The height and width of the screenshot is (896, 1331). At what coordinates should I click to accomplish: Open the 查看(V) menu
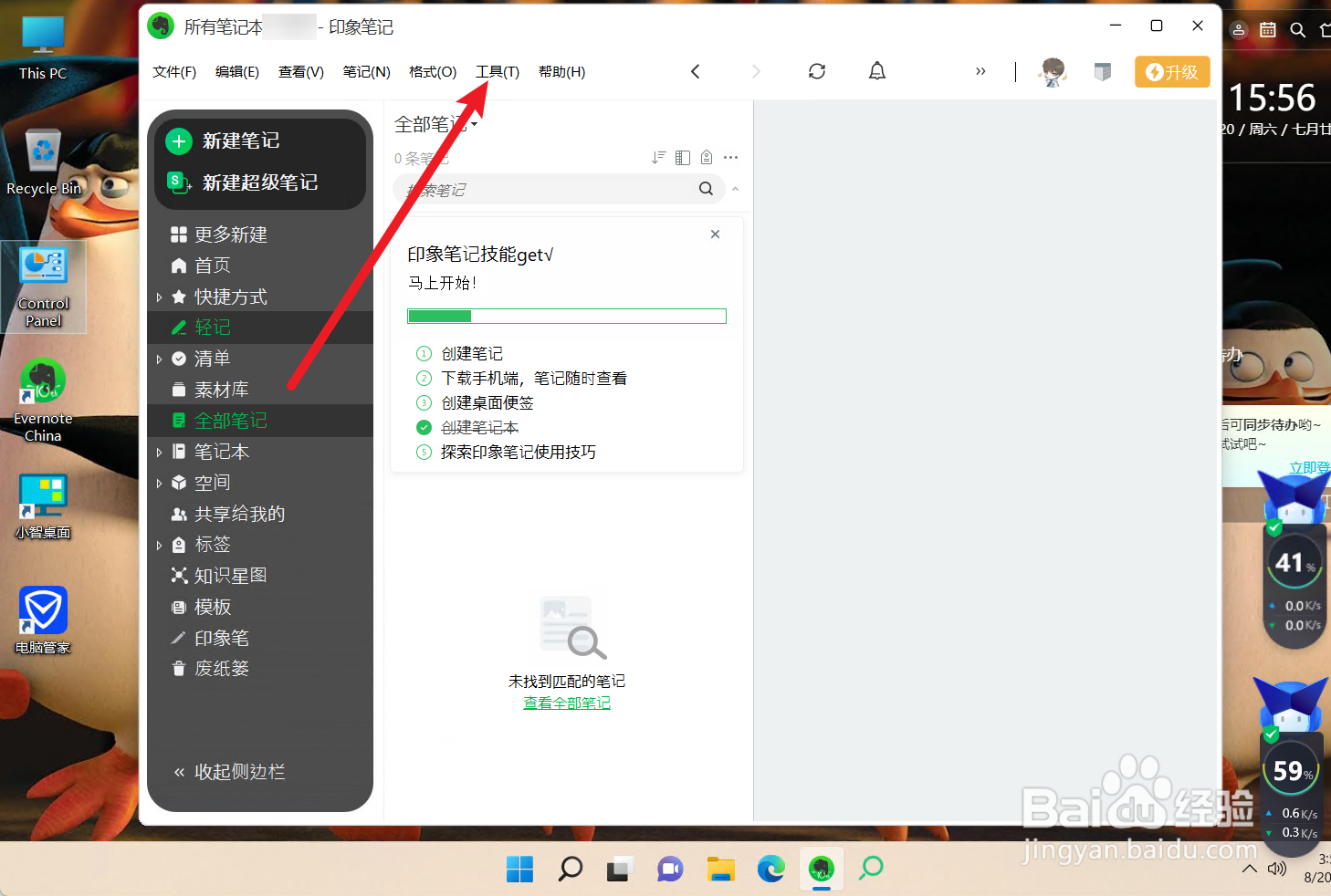click(x=301, y=72)
